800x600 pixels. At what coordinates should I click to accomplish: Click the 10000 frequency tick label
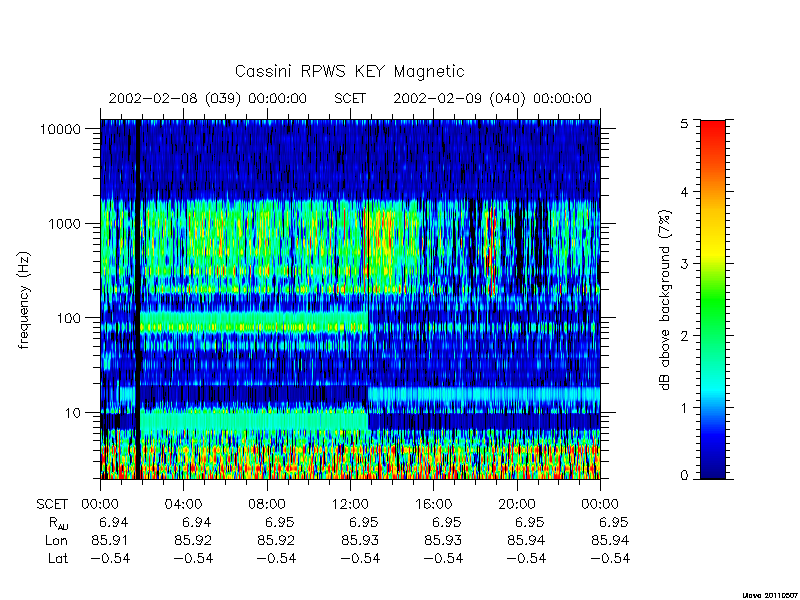pyautogui.click(x=60, y=129)
